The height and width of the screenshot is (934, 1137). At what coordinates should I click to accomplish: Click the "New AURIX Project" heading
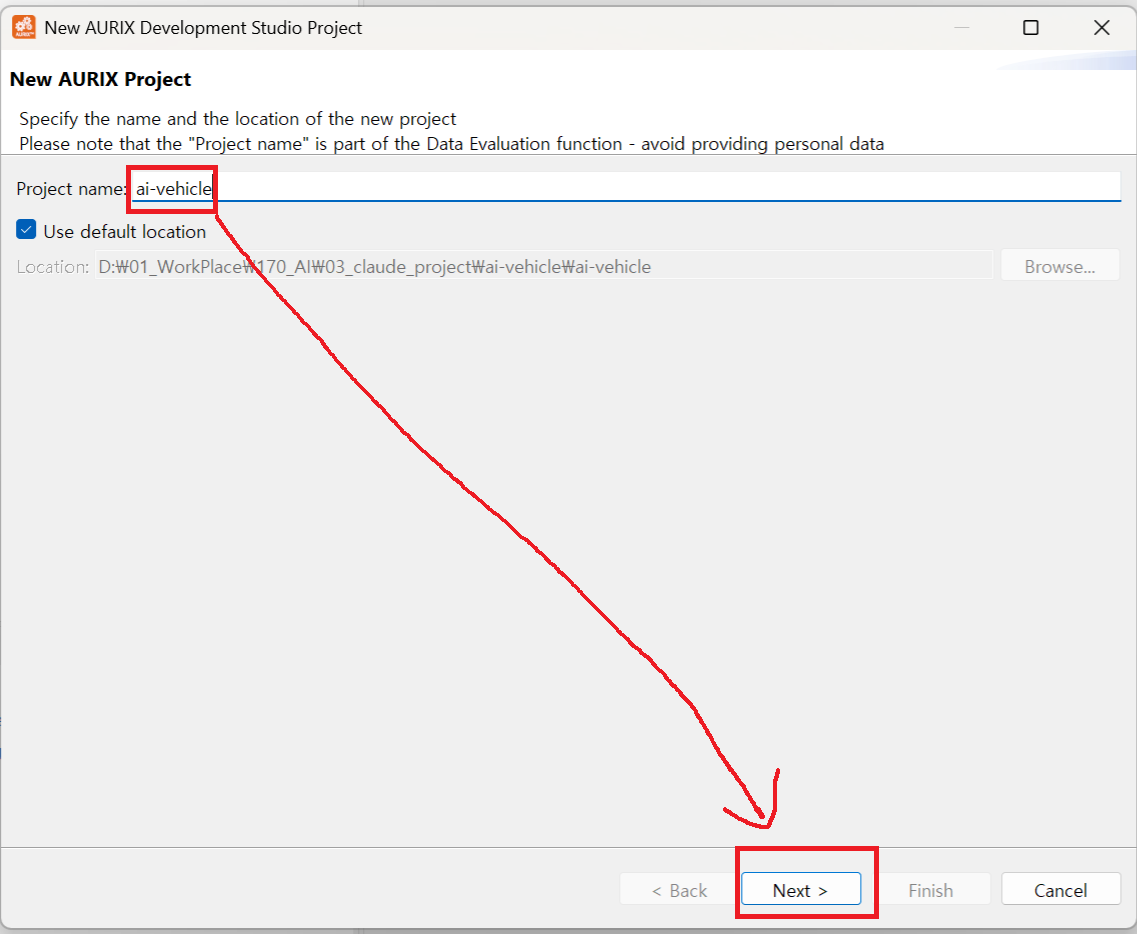pyautogui.click(x=100, y=79)
